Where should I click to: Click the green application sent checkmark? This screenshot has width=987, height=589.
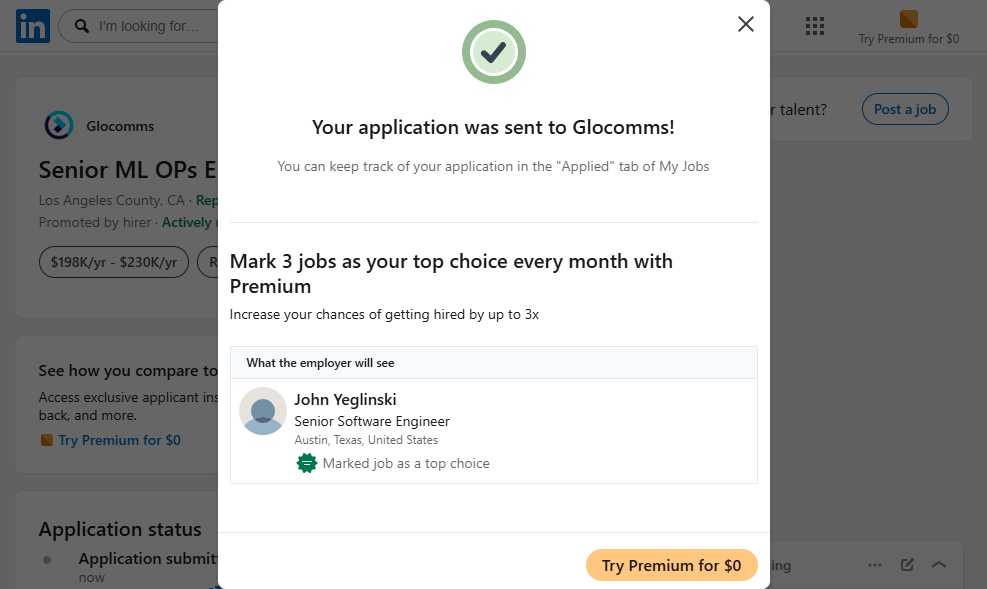[493, 52]
